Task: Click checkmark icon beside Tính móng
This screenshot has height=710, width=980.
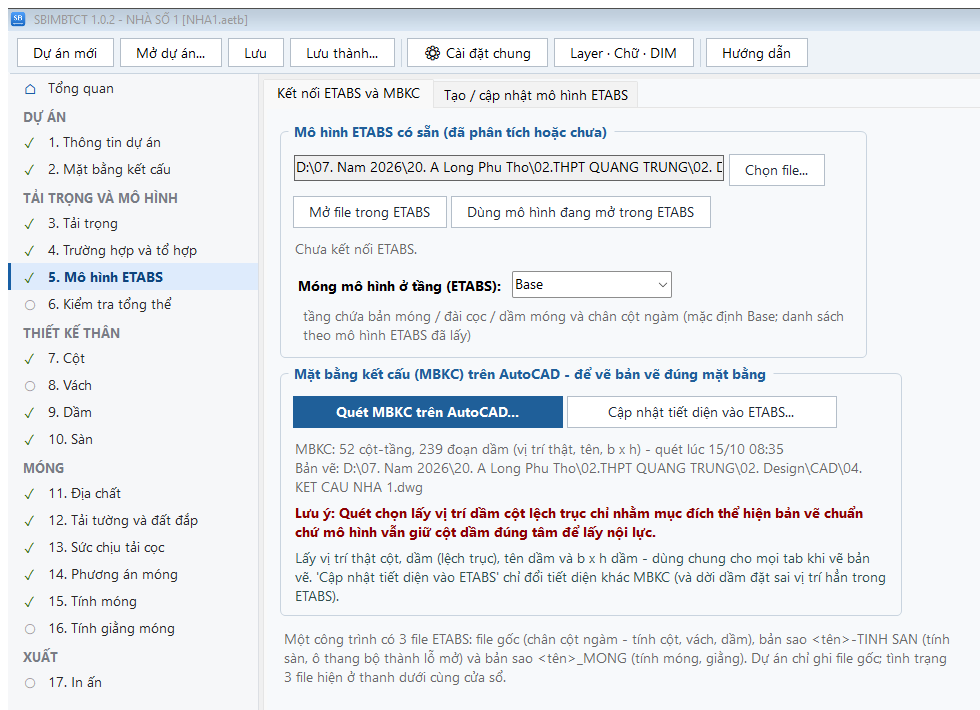Action: pos(29,602)
